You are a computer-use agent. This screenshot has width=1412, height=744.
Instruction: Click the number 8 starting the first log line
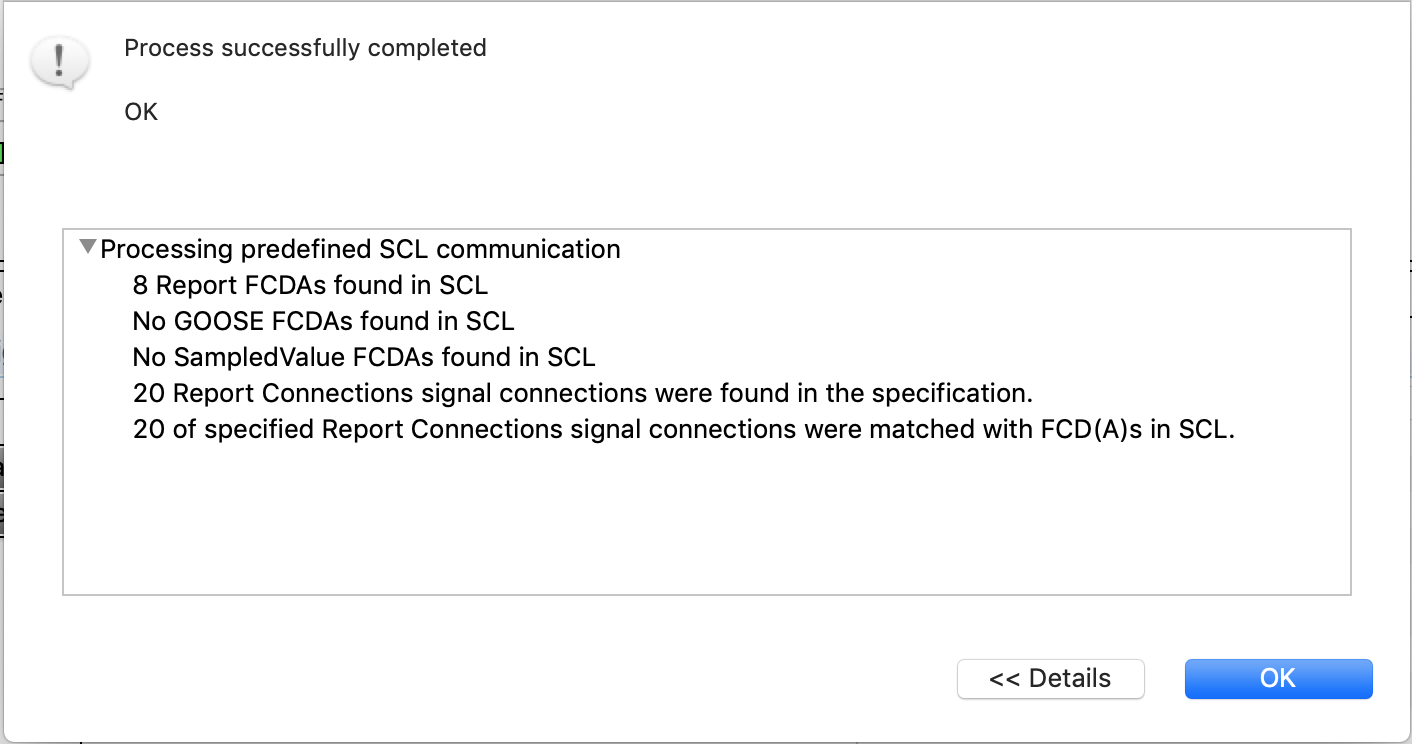pos(141,285)
